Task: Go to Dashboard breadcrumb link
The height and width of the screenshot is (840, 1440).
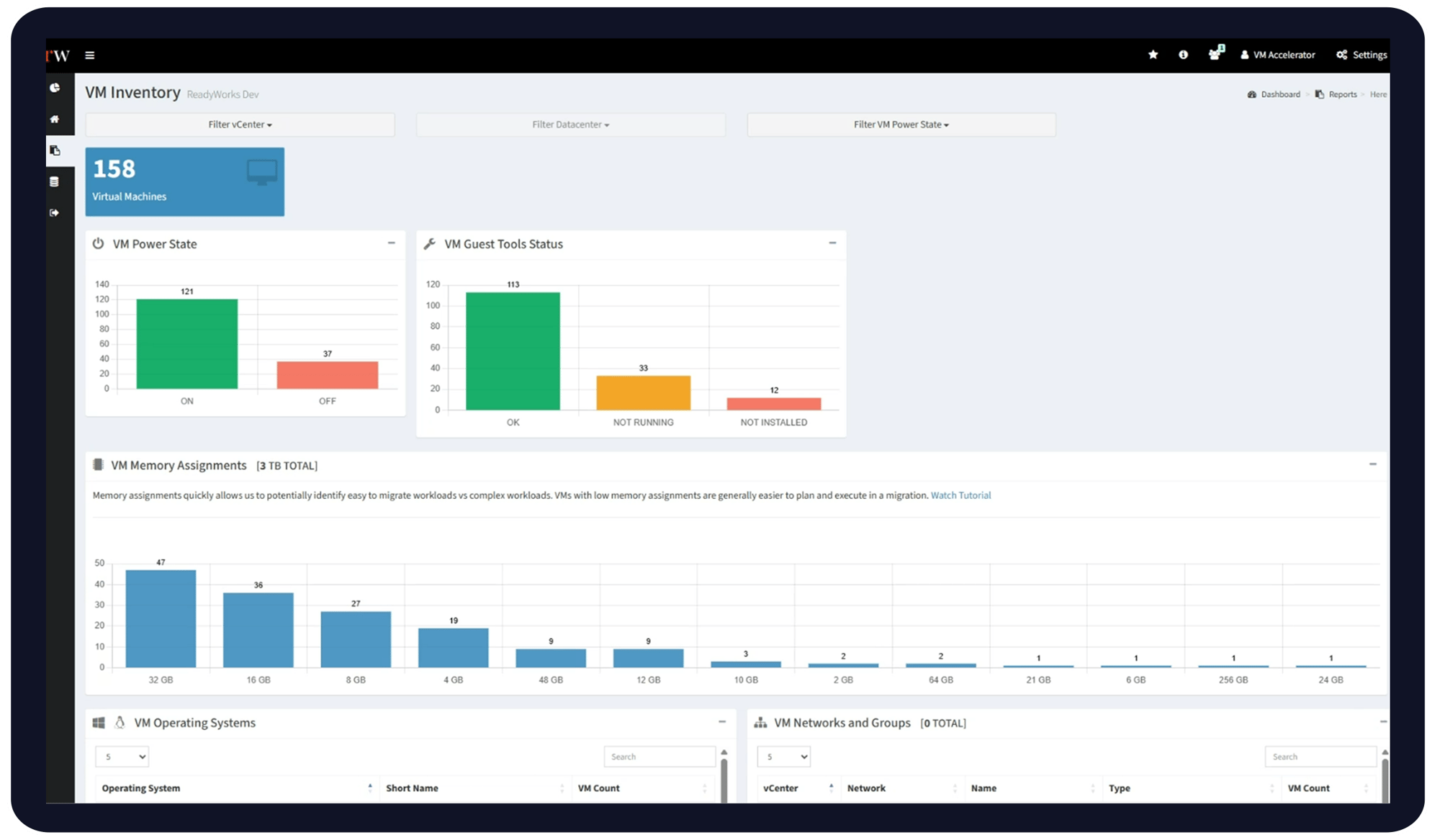Action: click(1279, 94)
